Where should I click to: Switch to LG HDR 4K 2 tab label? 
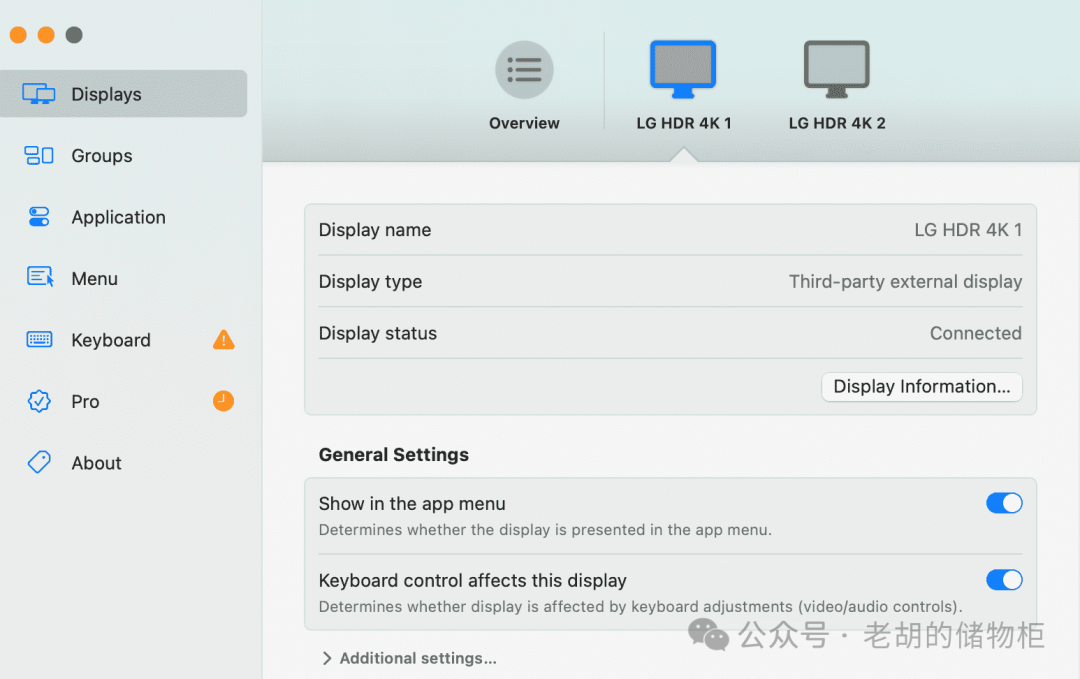837,123
